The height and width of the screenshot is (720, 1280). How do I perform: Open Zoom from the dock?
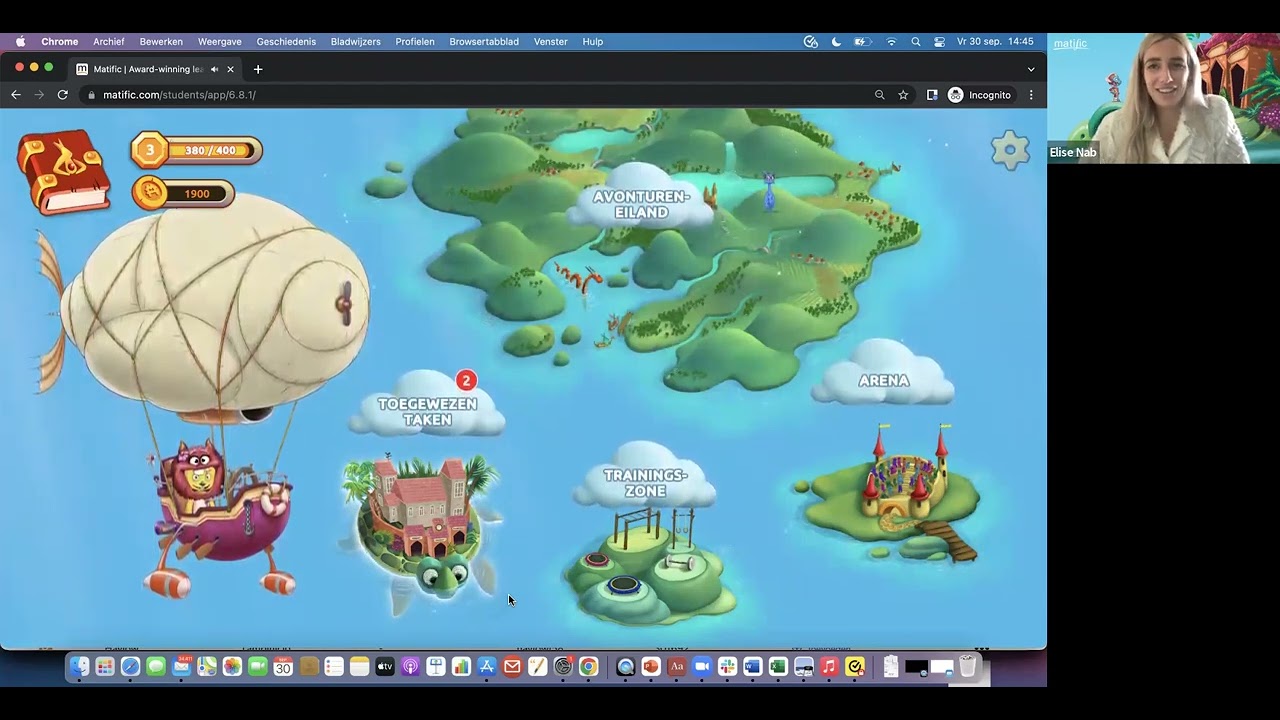[702, 667]
